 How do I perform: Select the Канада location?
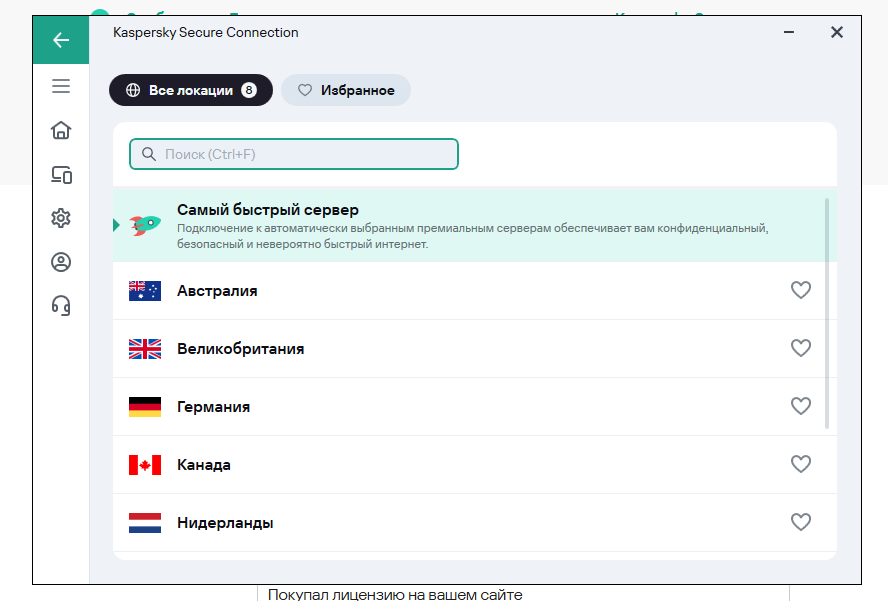(475, 465)
